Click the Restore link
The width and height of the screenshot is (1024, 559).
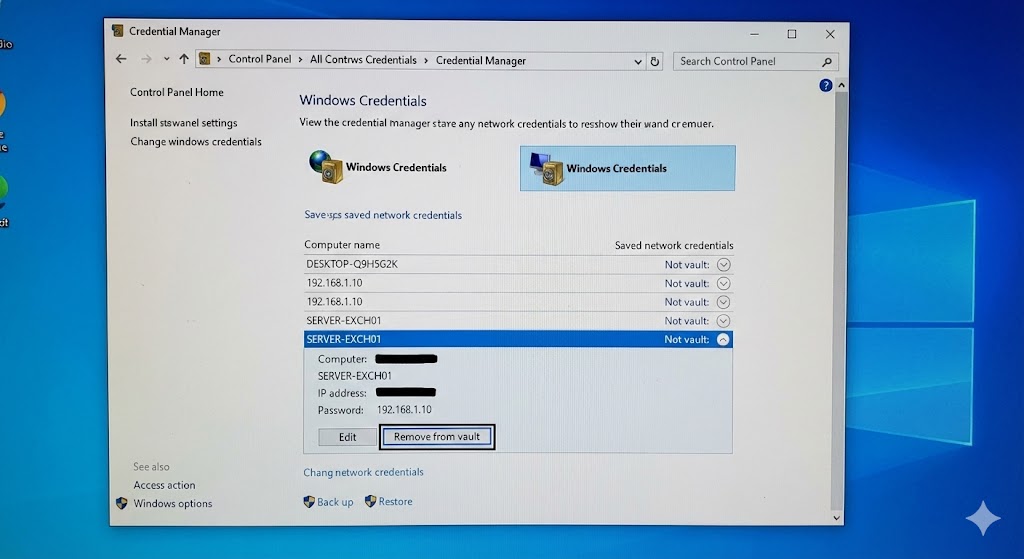[396, 502]
